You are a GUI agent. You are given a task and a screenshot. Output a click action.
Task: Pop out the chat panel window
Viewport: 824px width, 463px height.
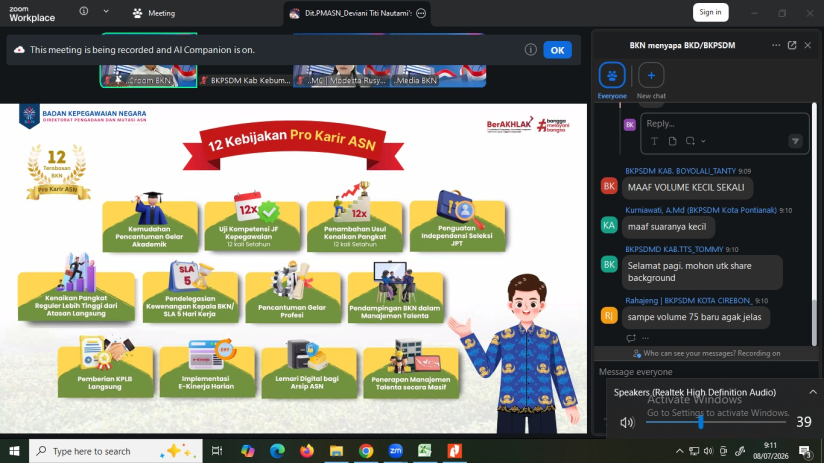tap(792, 45)
